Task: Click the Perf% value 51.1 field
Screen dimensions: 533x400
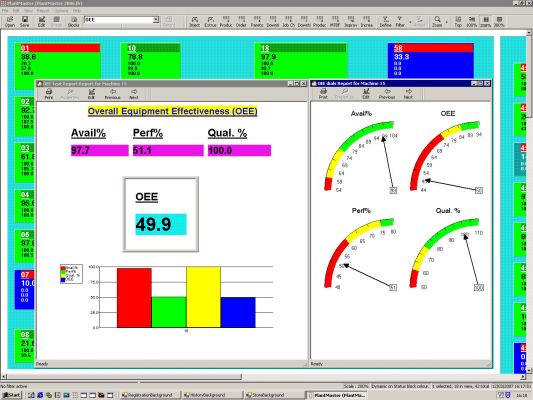Action: click(168, 150)
